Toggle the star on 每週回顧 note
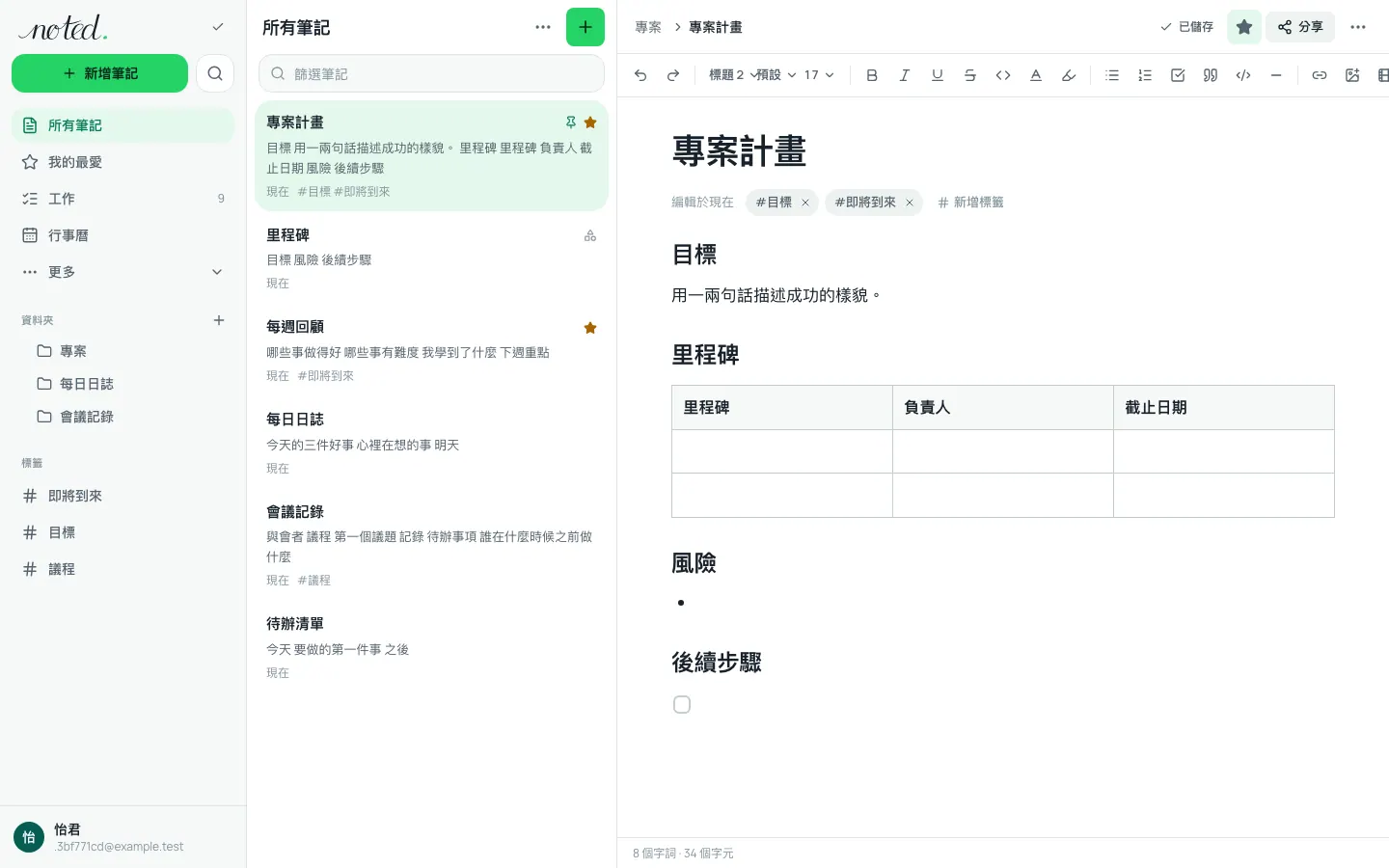Viewport: 1389px width, 868px height. coord(590,328)
